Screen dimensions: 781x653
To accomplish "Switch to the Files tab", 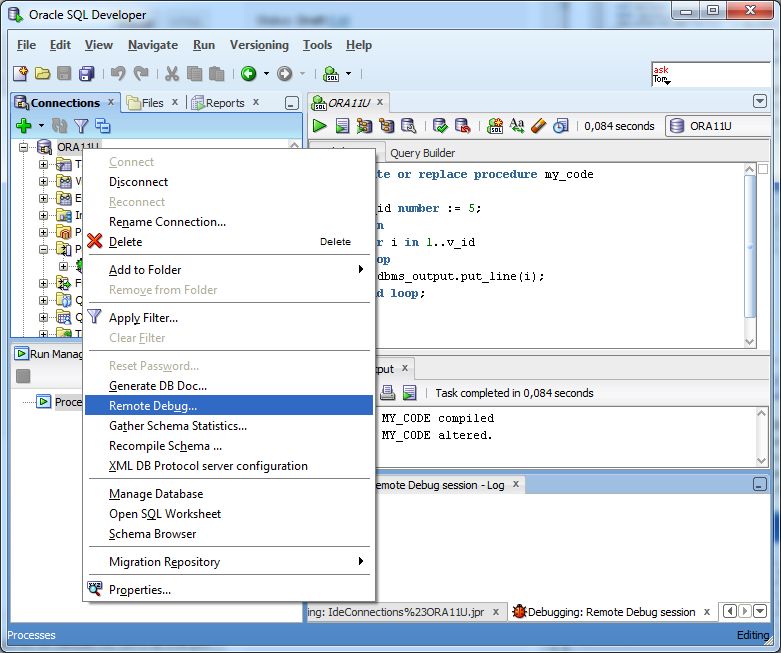I will 152,103.
